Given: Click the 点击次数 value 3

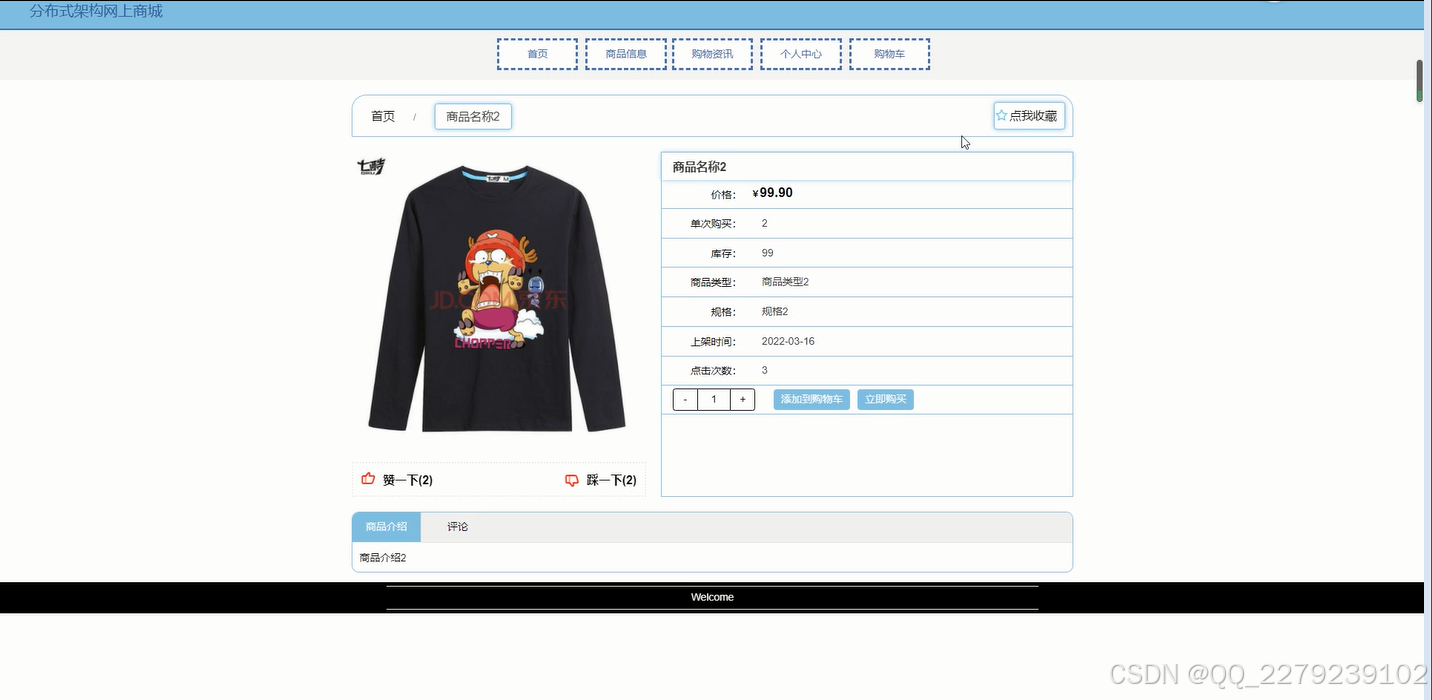Looking at the screenshot, I should (x=765, y=370).
